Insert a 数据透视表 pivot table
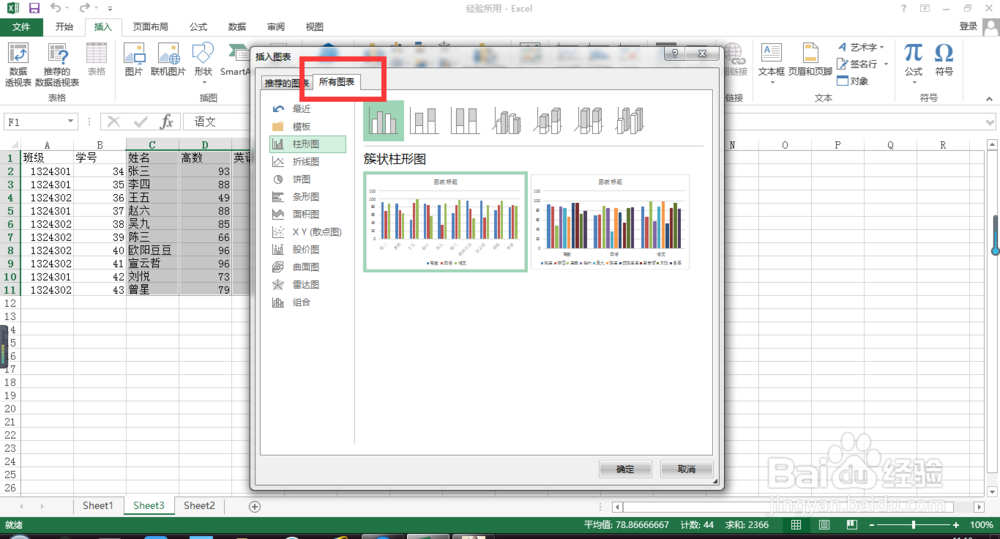 [18, 64]
